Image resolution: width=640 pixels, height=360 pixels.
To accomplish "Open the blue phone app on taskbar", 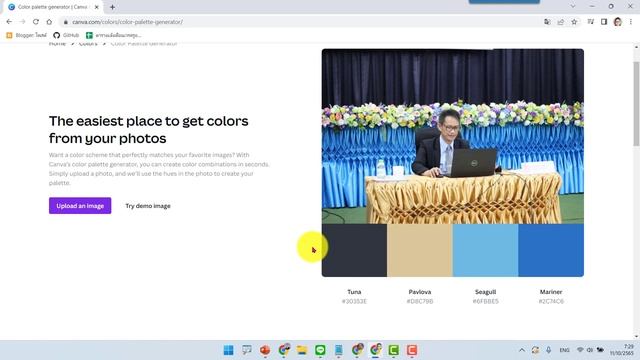I will point(339,350).
